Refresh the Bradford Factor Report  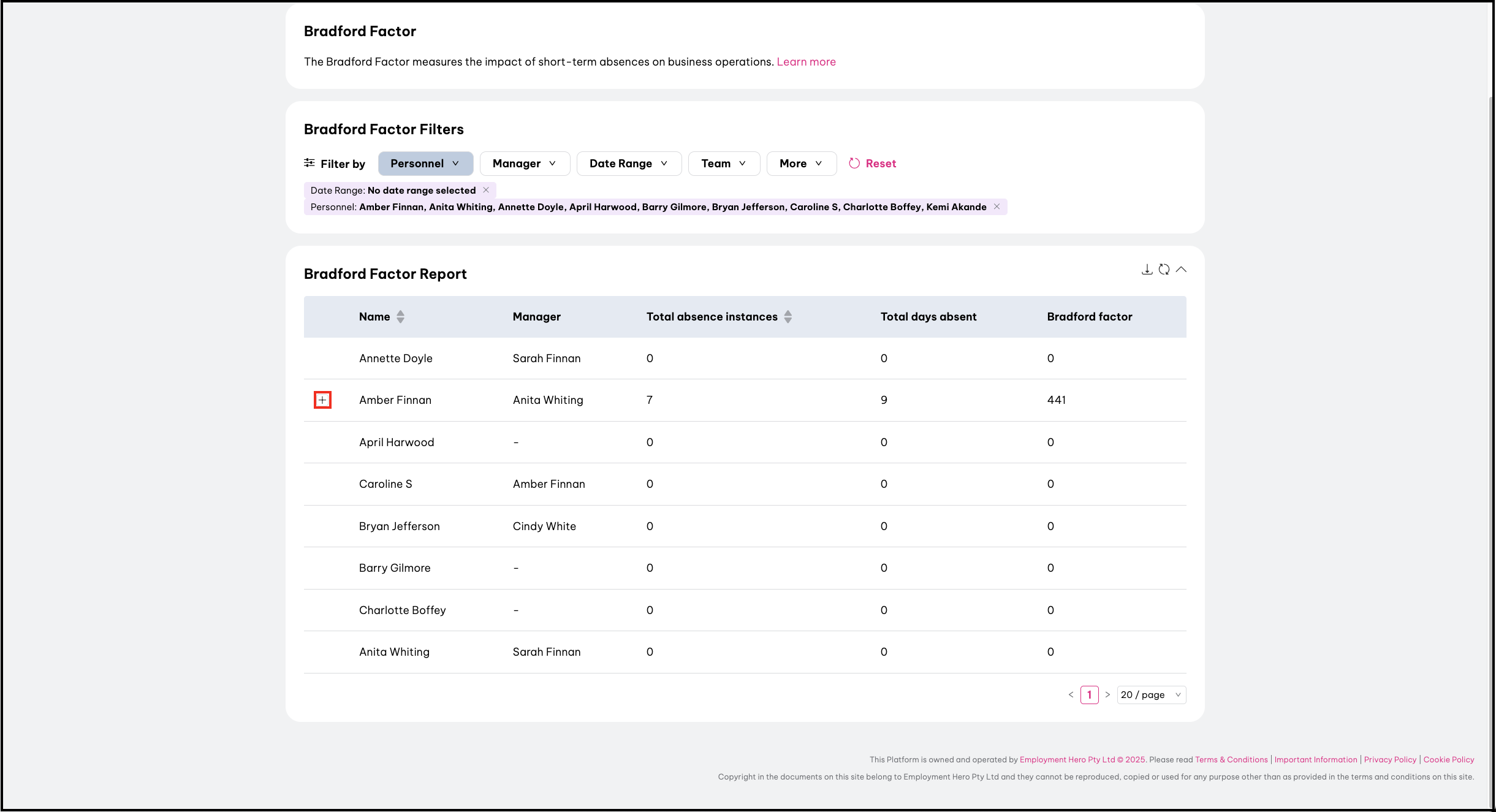click(1164, 270)
